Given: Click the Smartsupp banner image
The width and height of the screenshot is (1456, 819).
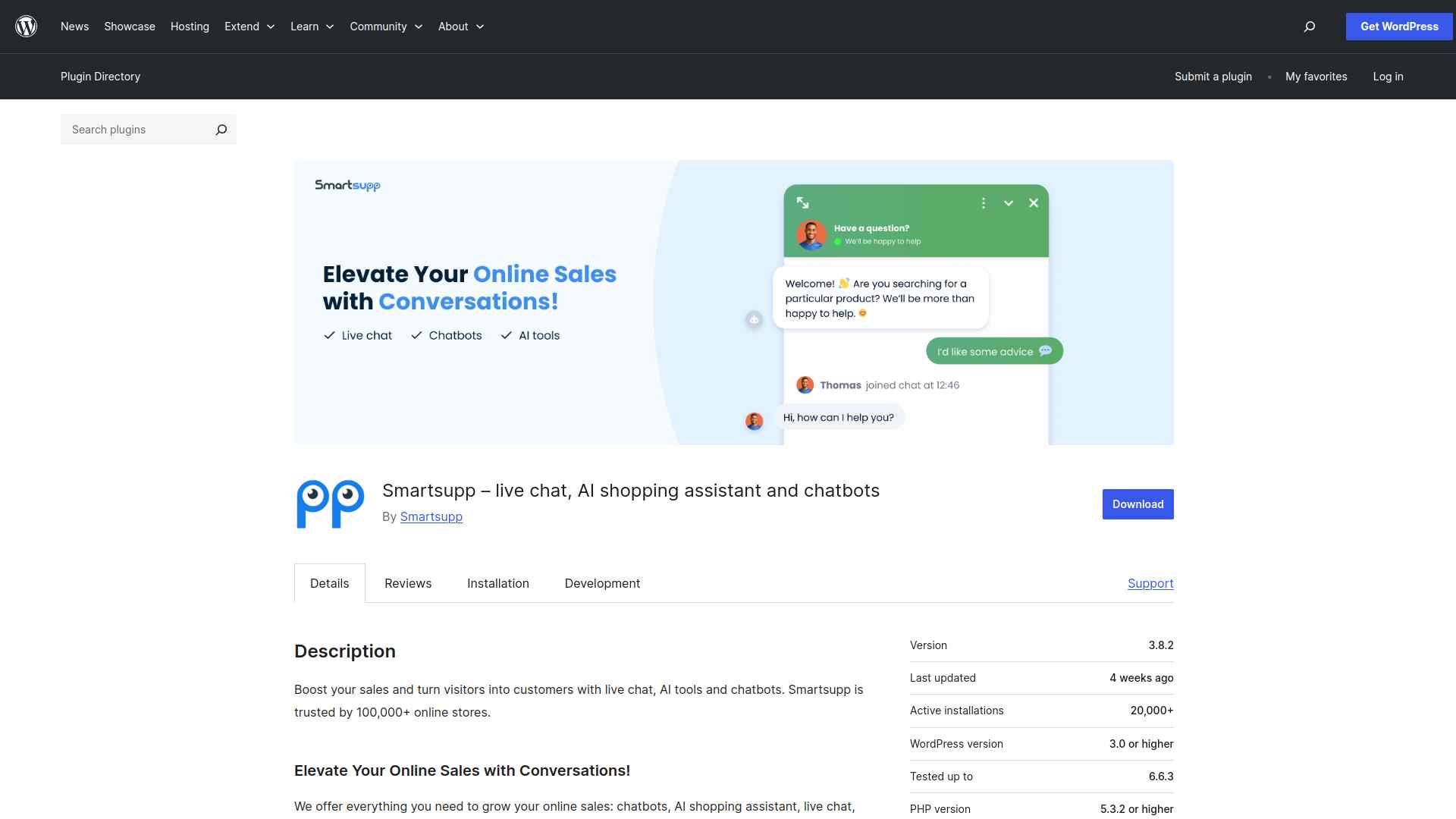Looking at the screenshot, I should [x=734, y=303].
